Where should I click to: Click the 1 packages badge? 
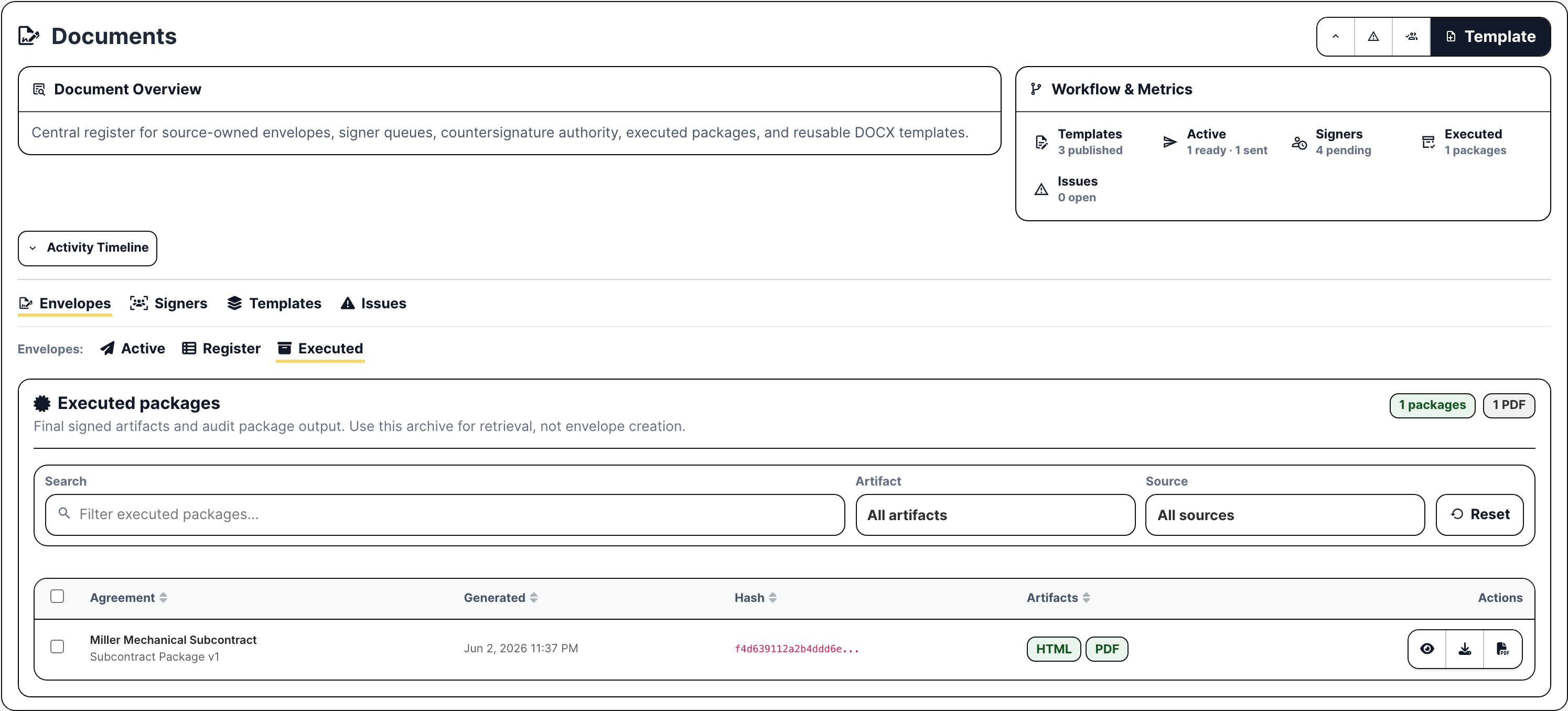(1432, 405)
